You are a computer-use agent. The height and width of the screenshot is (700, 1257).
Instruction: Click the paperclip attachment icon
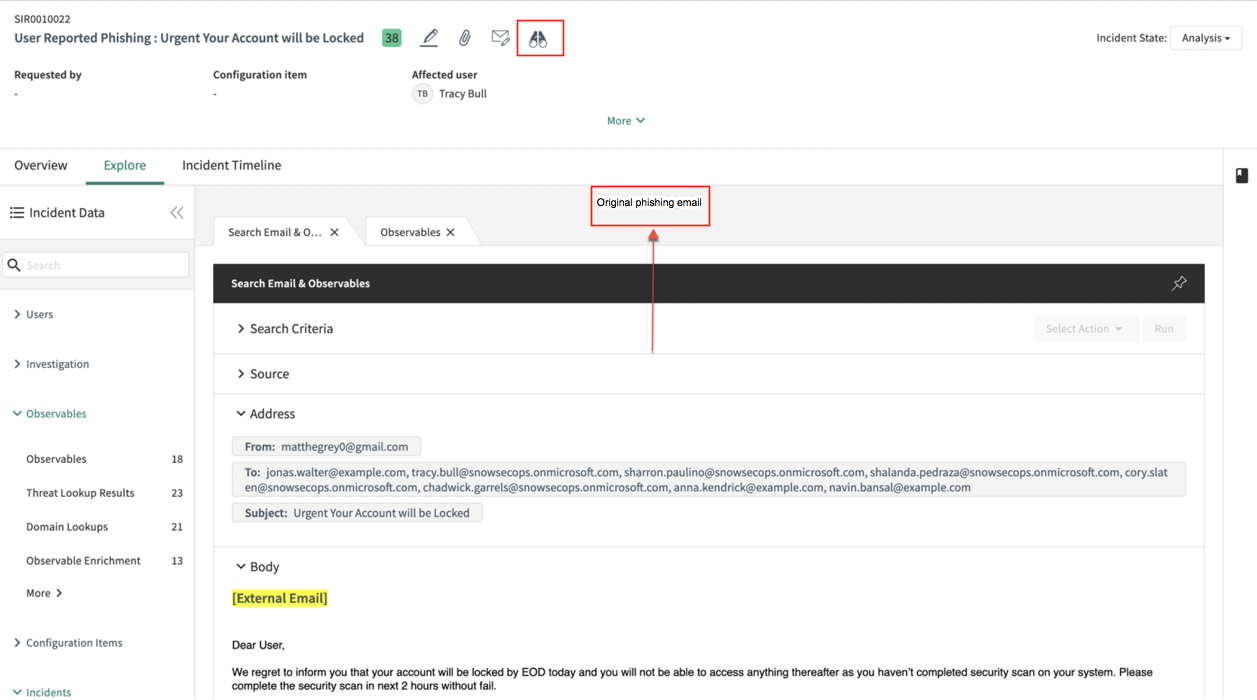tap(465, 38)
